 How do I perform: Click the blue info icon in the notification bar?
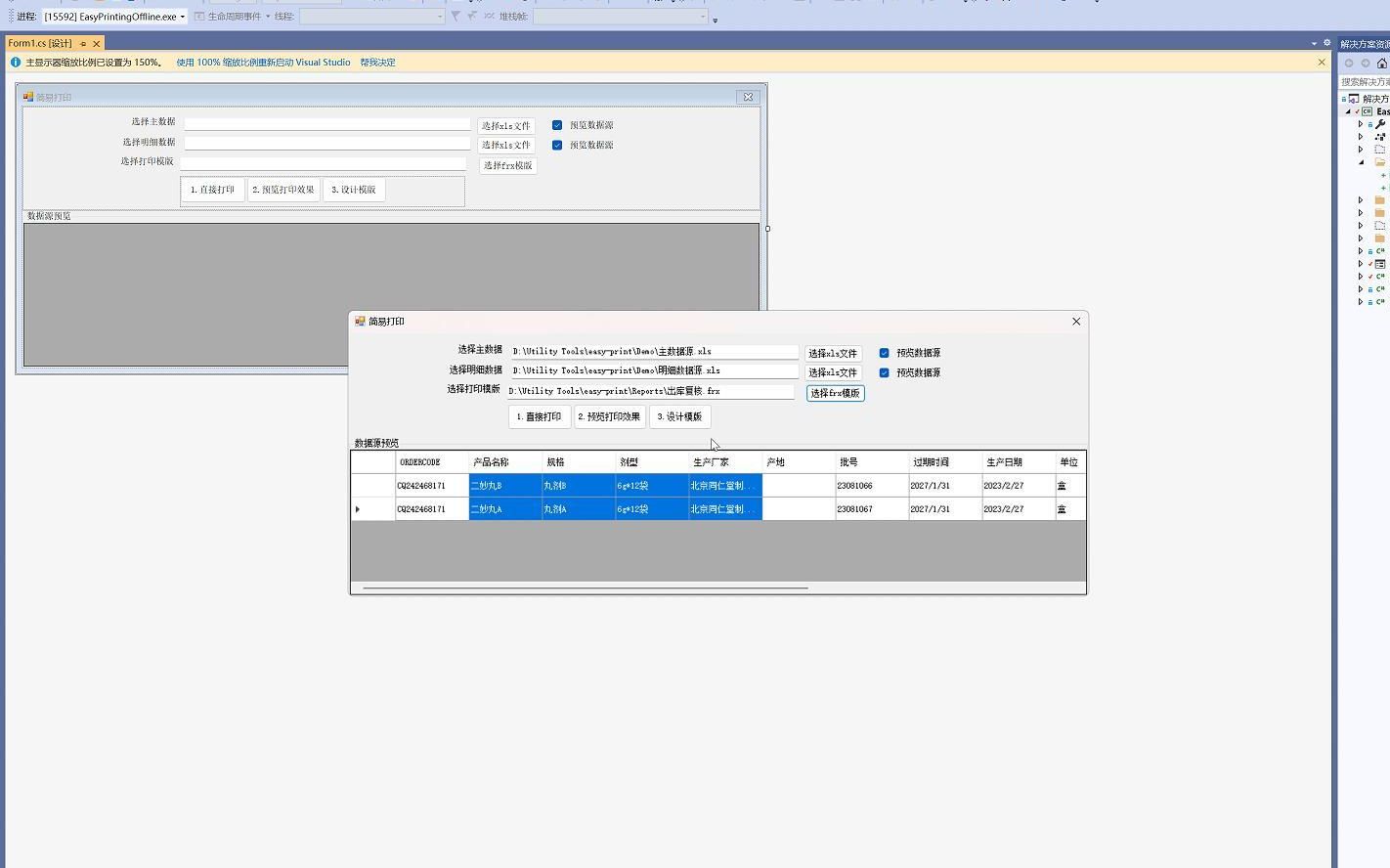16,63
